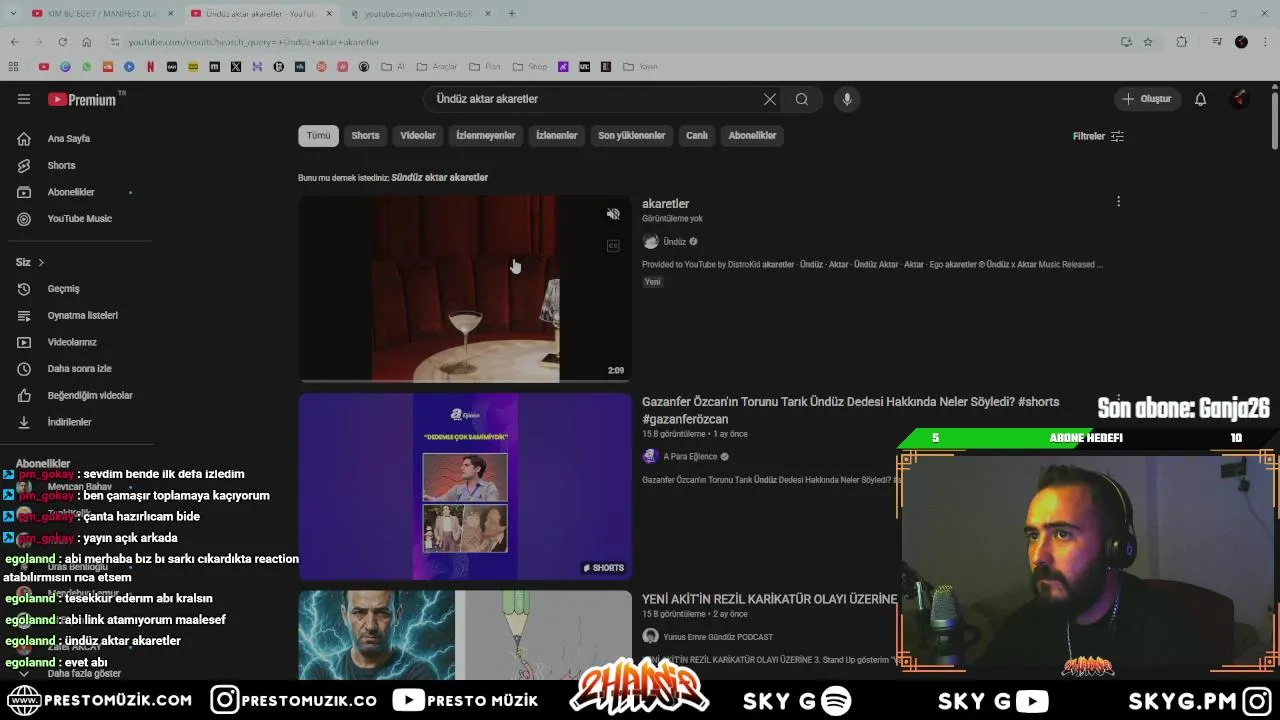1280x720 pixels.
Task: Click the magnifier search button
Action: coord(802,99)
